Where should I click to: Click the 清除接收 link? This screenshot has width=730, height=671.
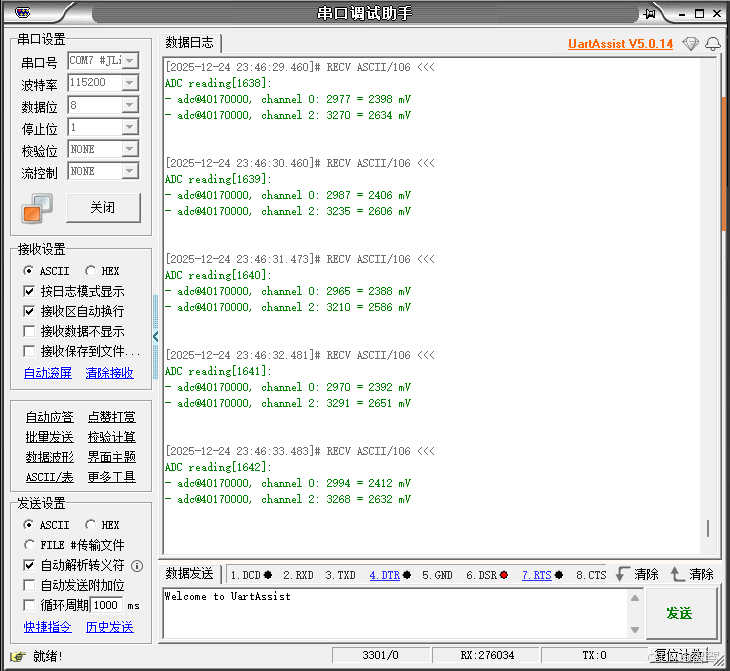pos(109,373)
